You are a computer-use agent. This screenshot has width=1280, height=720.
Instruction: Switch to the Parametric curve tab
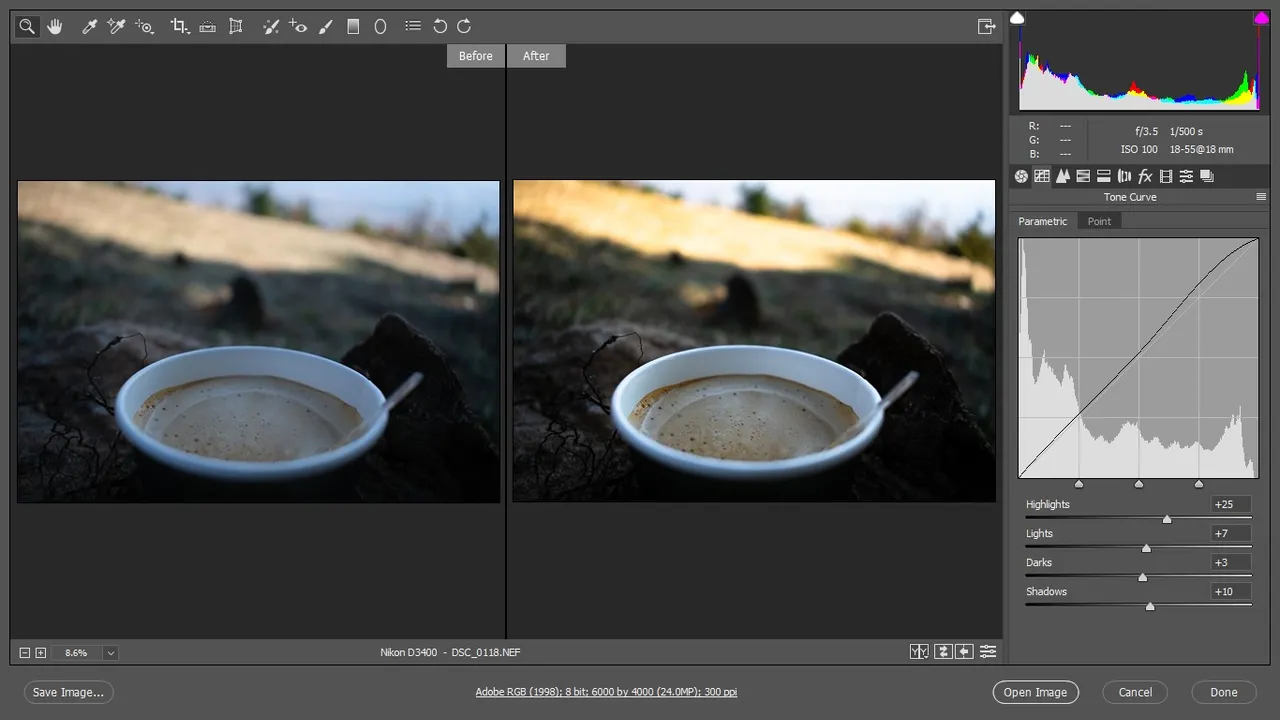click(1043, 221)
